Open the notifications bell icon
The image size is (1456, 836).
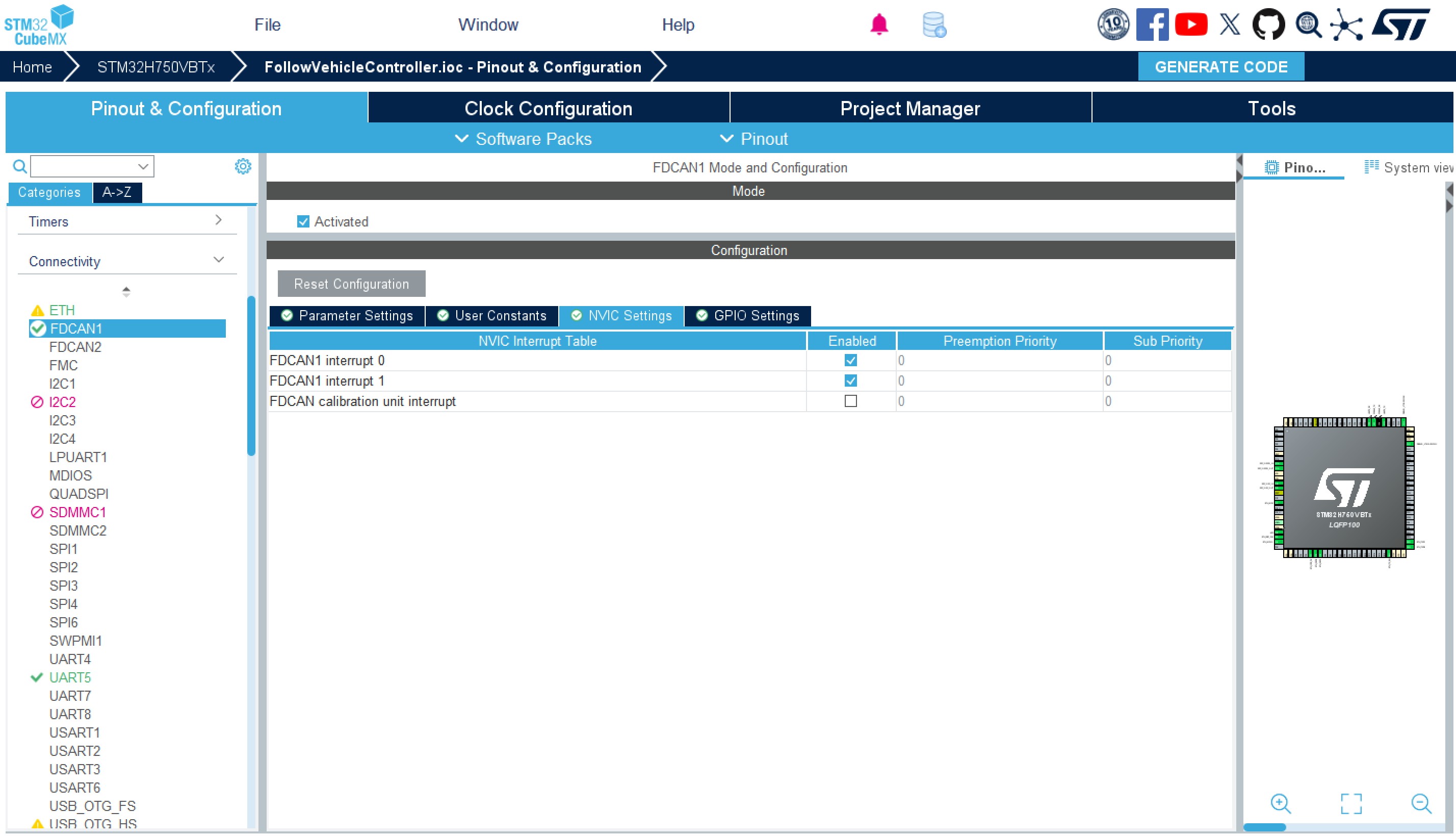[x=879, y=24]
